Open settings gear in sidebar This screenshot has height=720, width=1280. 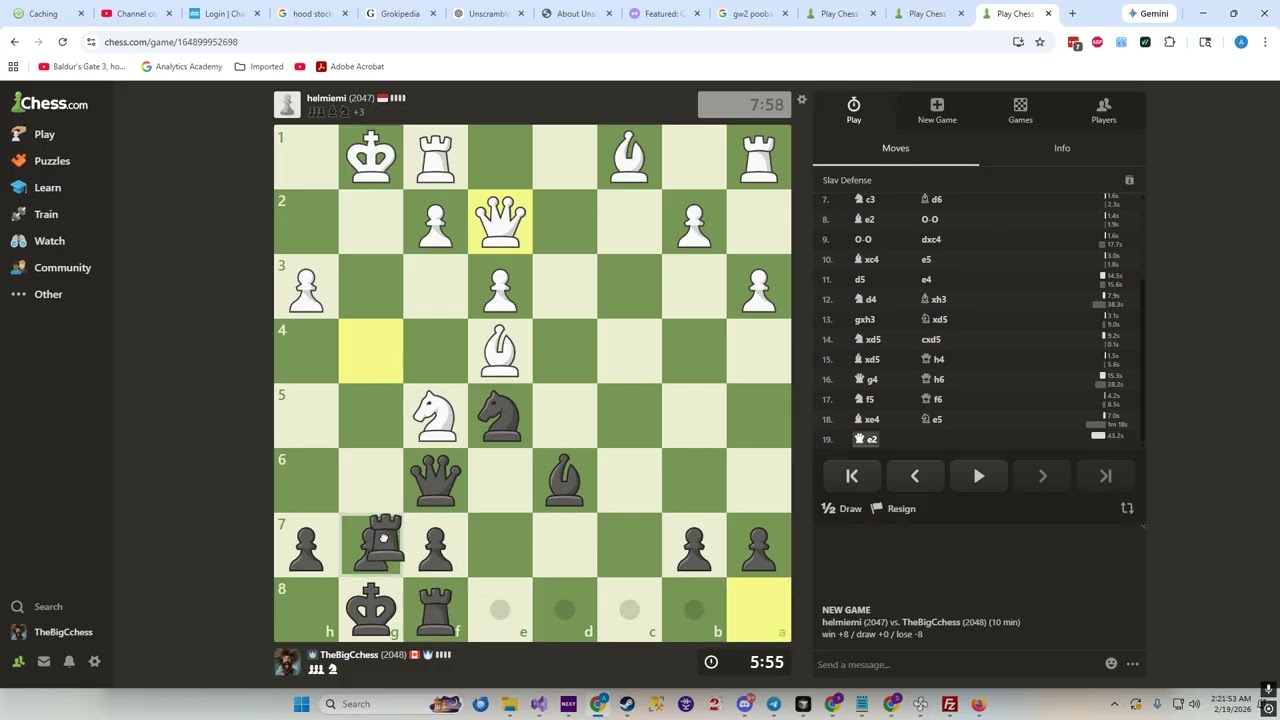pyautogui.click(x=95, y=661)
